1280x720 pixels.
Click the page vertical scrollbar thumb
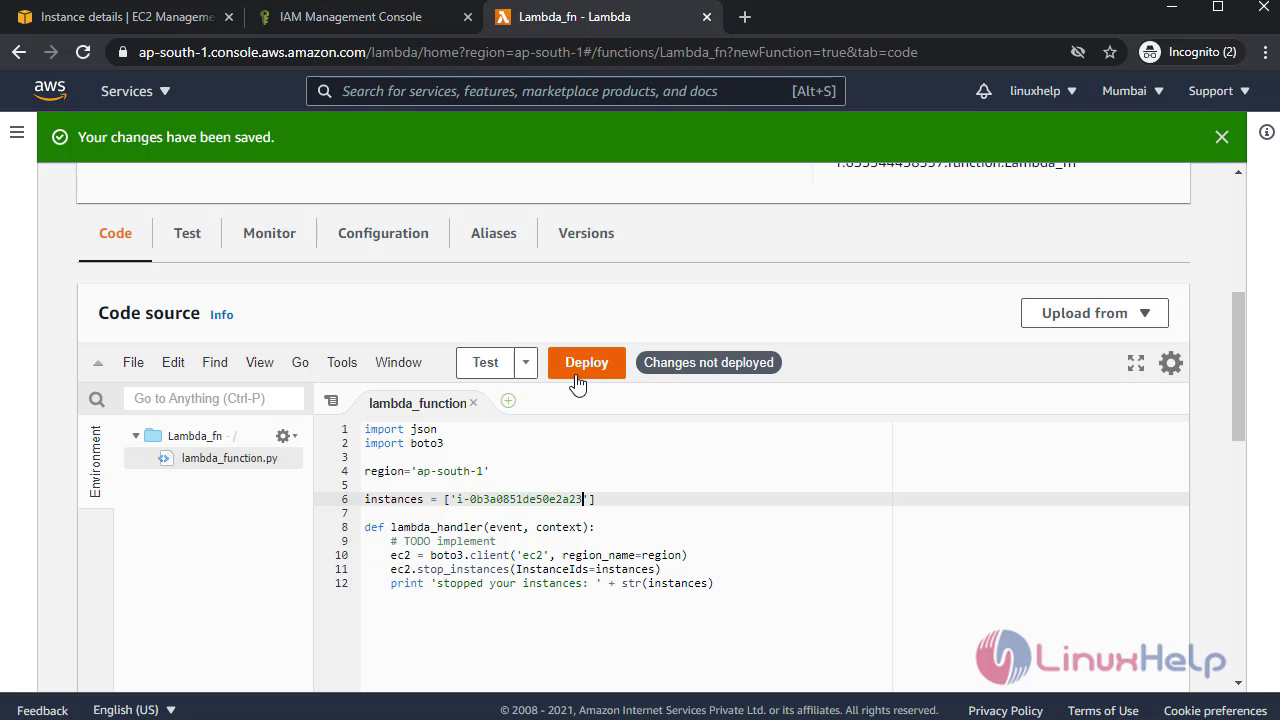coord(1239,366)
